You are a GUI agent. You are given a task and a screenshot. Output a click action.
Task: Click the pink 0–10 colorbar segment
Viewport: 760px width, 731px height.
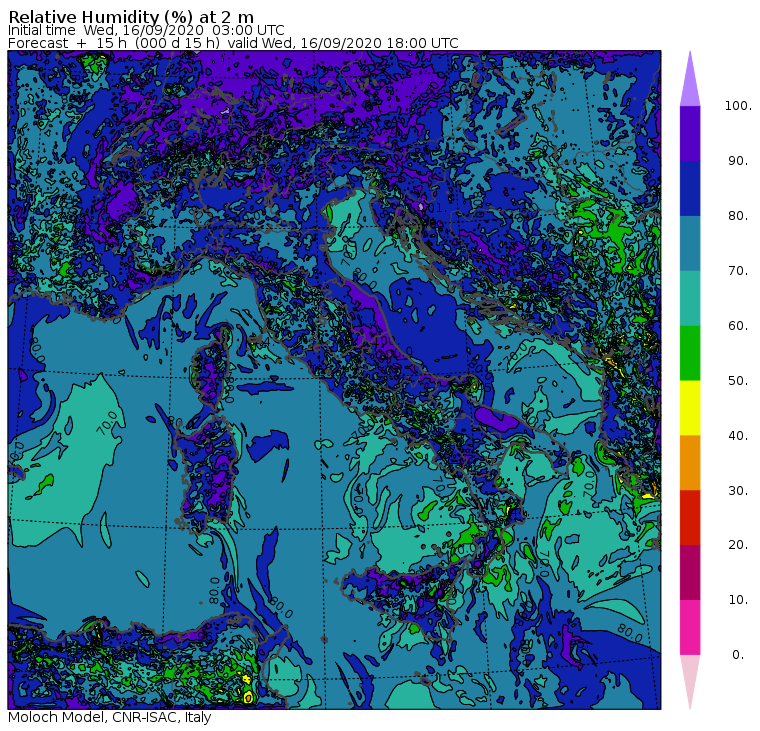[690, 627]
